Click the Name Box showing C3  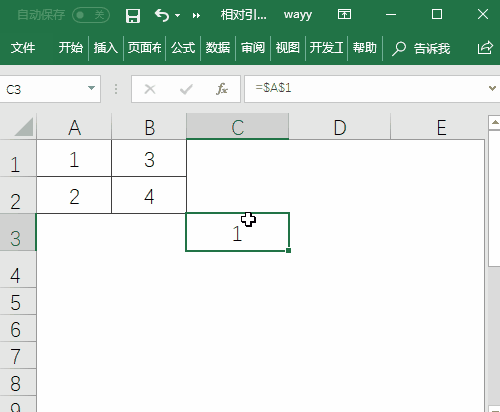50,89
